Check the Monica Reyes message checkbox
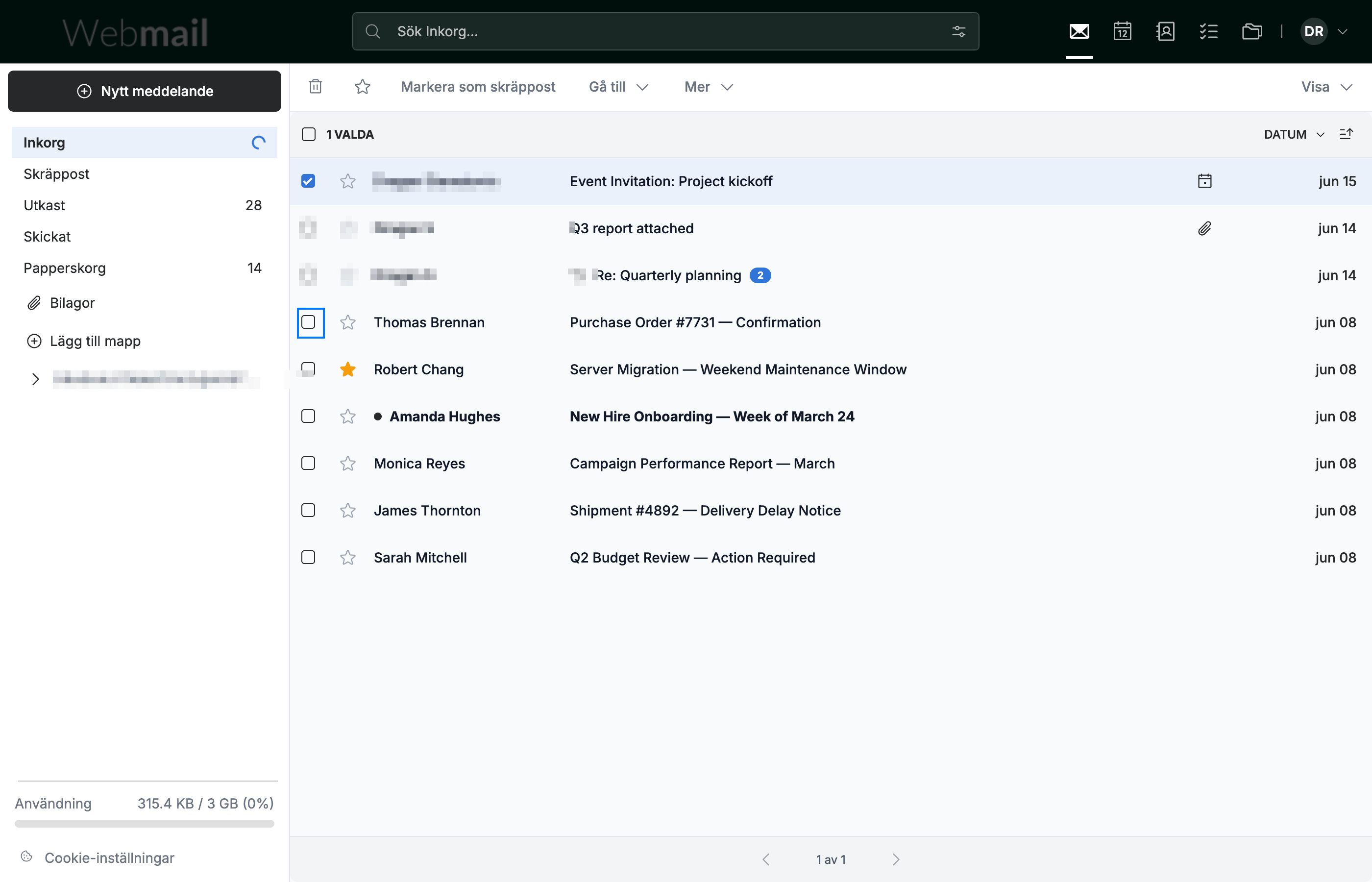The height and width of the screenshot is (882, 1372). pyautogui.click(x=308, y=463)
